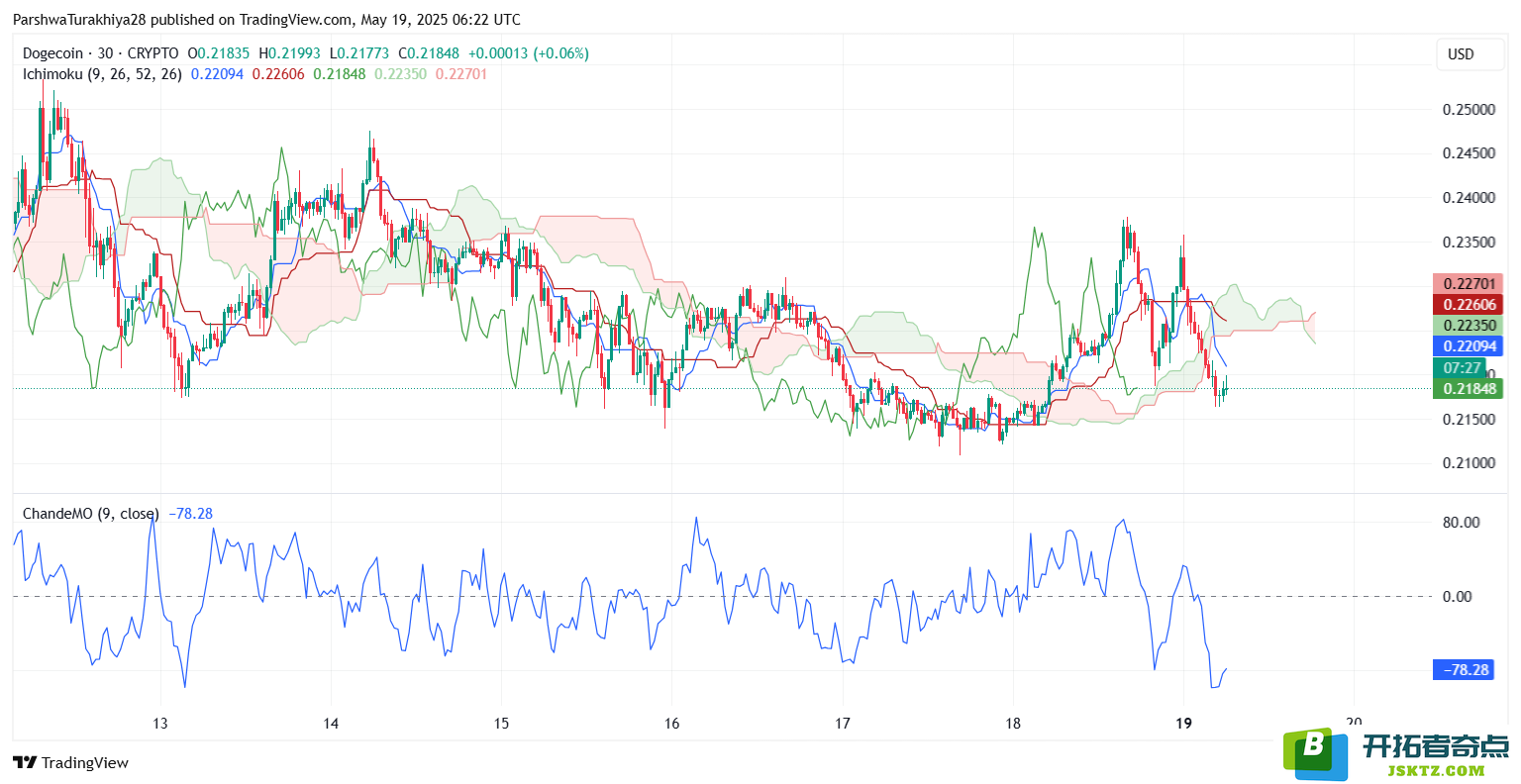Click the change value +0.00013 (+0.06%)
The height and width of the screenshot is (784, 1521).
click(528, 53)
